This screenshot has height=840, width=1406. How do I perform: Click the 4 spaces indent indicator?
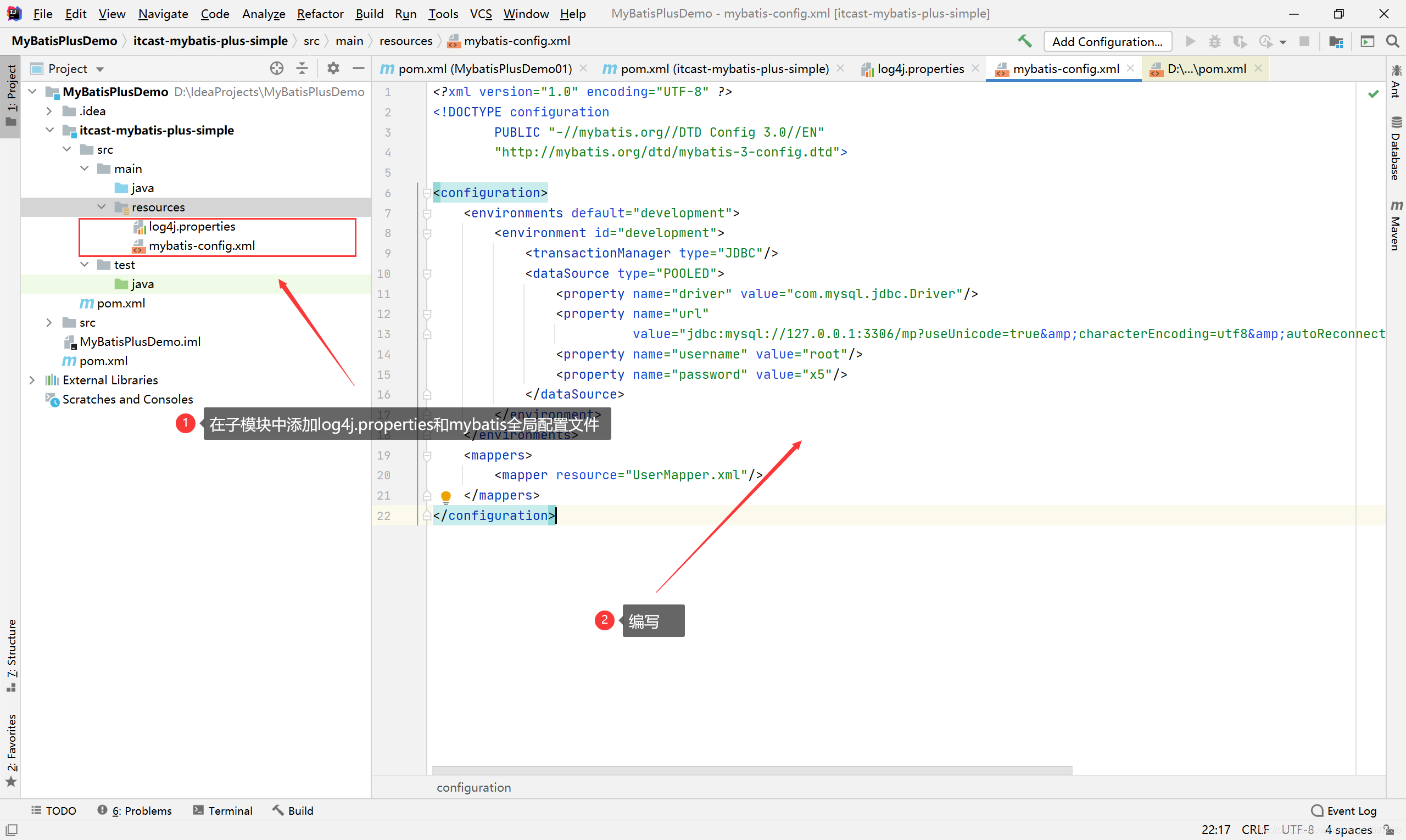[x=1348, y=830]
